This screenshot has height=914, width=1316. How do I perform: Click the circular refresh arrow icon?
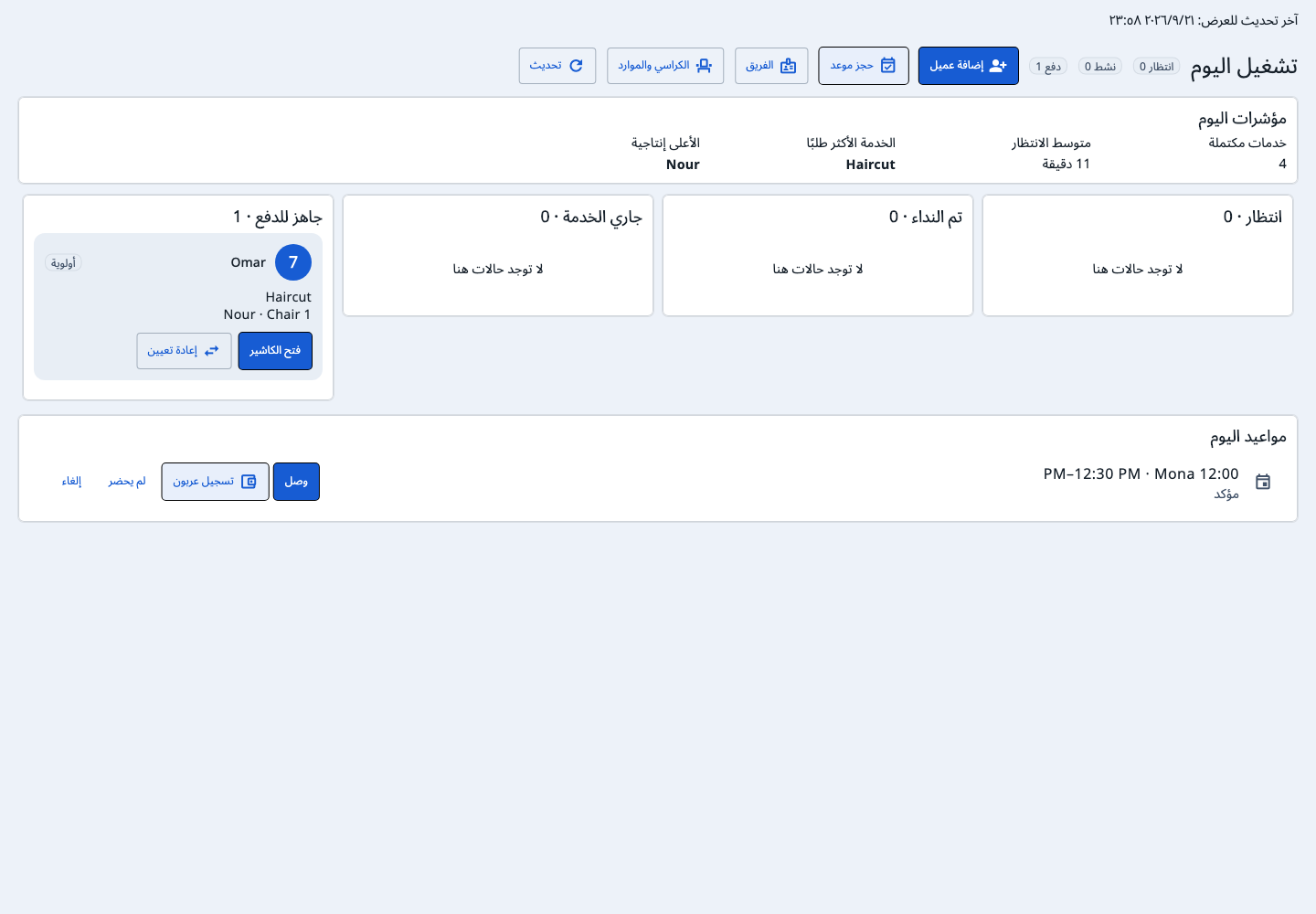[x=576, y=66]
